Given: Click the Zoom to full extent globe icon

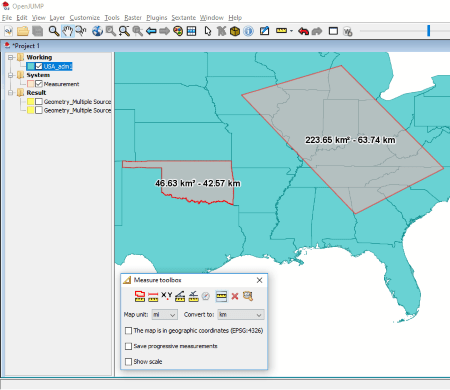Looking at the screenshot, I should click(97, 31).
